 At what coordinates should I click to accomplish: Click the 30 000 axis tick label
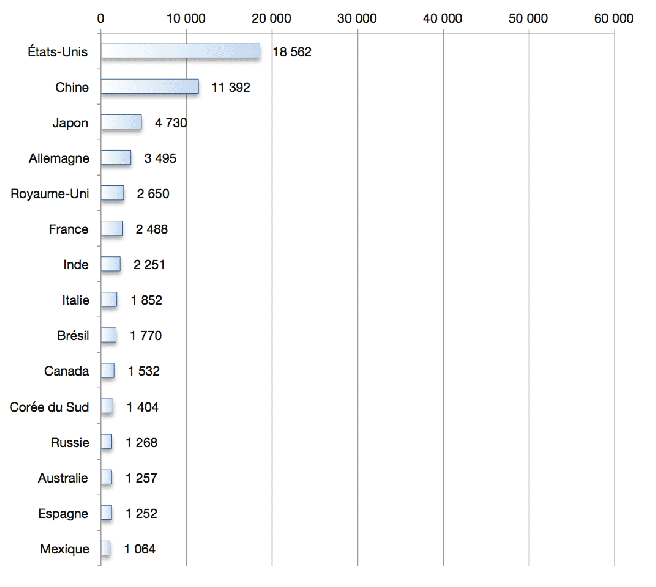click(x=357, y=19)
